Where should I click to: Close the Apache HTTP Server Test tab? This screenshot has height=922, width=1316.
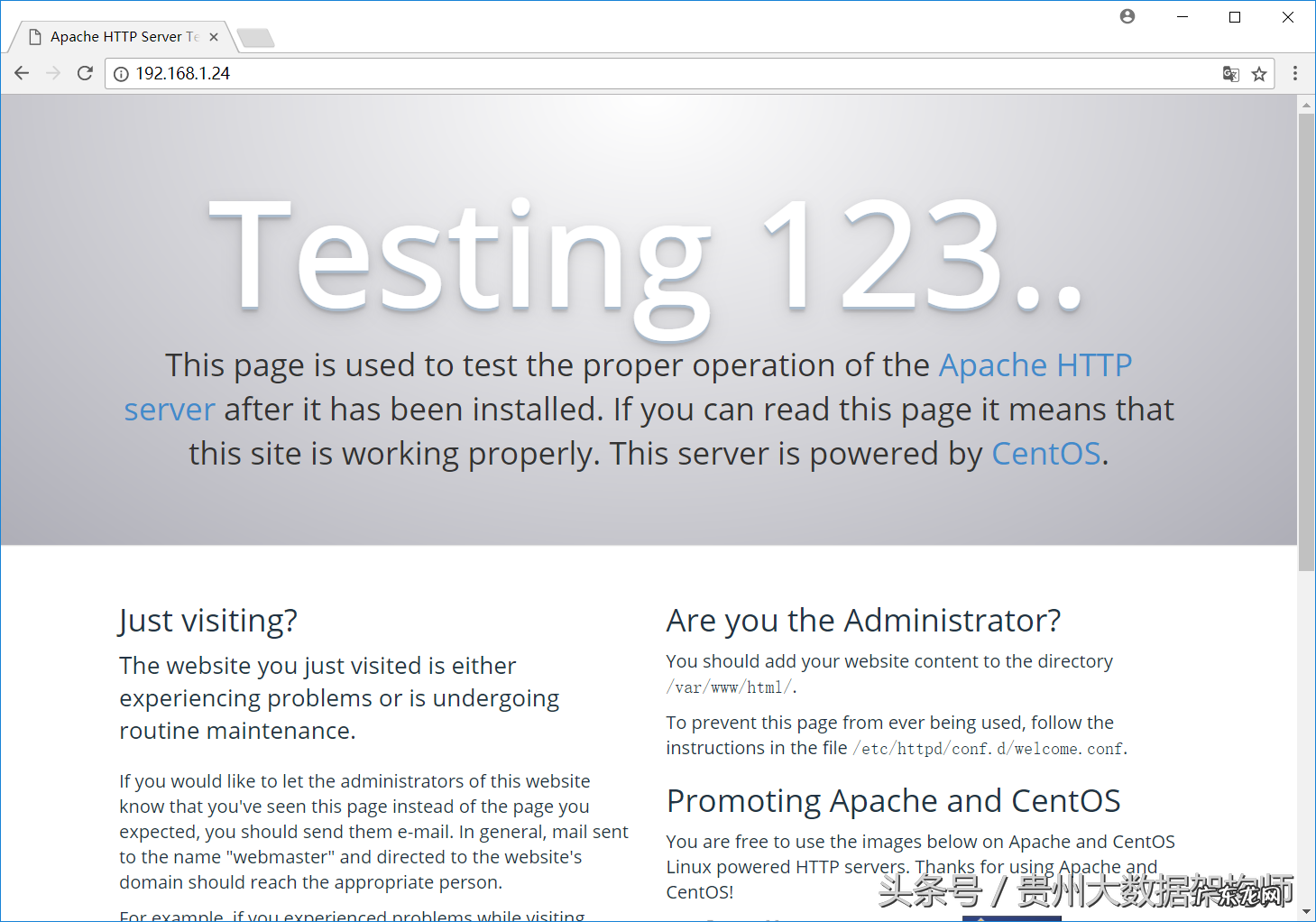[214, 37]
